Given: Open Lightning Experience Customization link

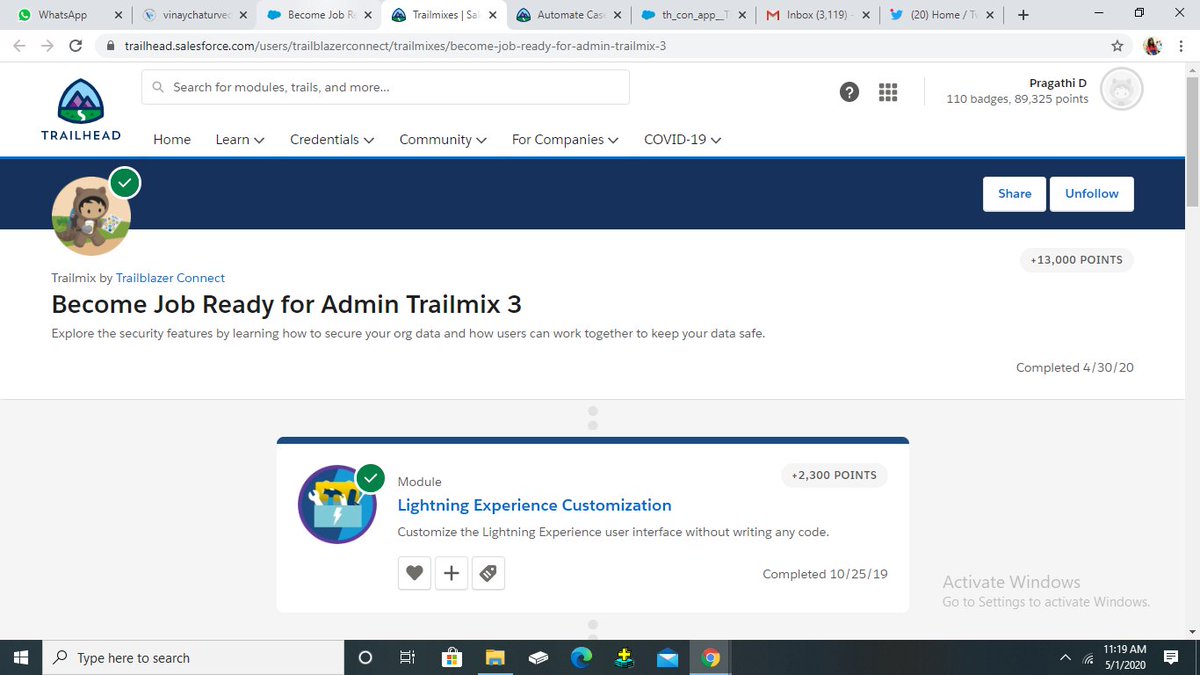Looking at the screenshot, I should [x=534, y=505].
